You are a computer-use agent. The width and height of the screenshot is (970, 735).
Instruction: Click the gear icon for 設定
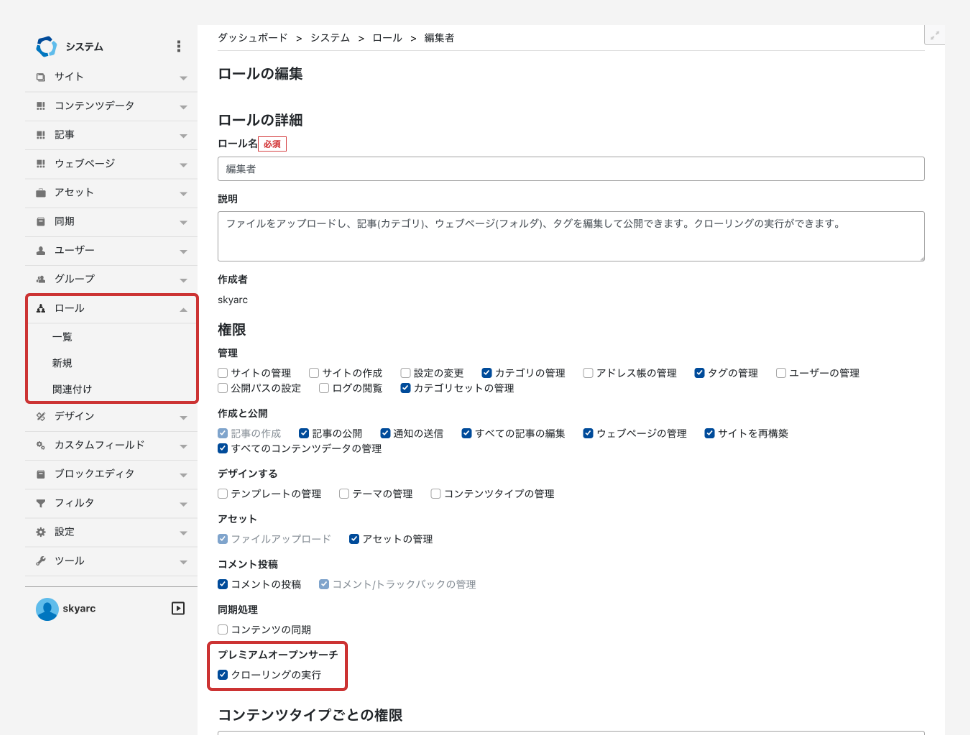point(41,532)
